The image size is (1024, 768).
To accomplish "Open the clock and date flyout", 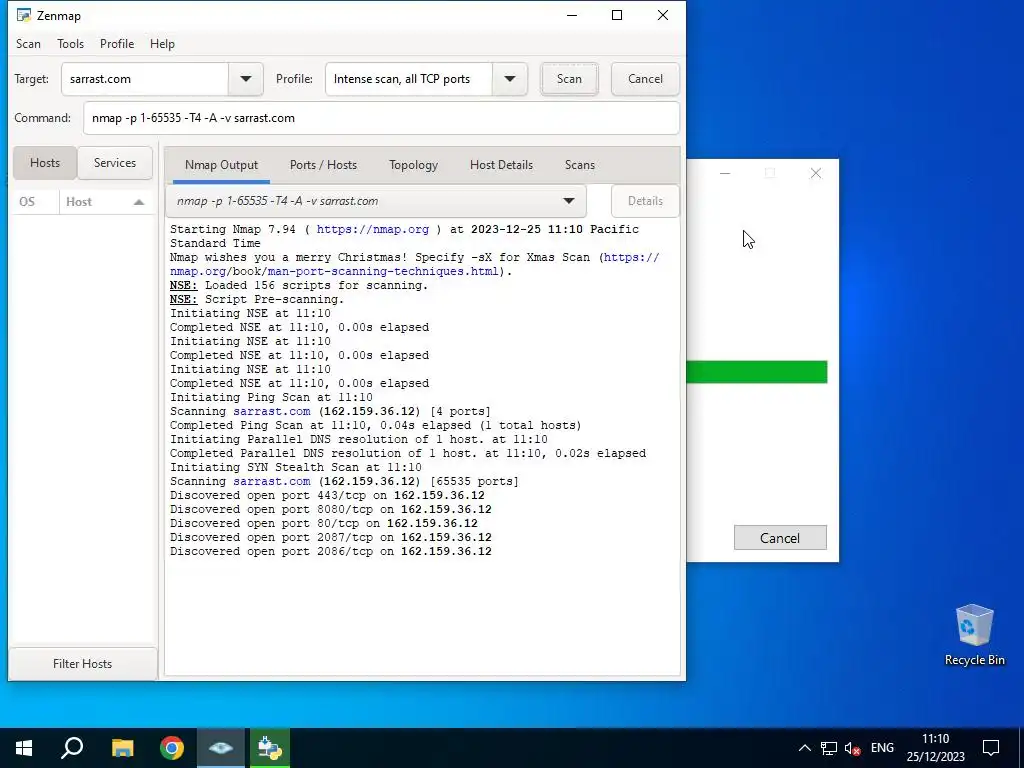I will (935, 748).
